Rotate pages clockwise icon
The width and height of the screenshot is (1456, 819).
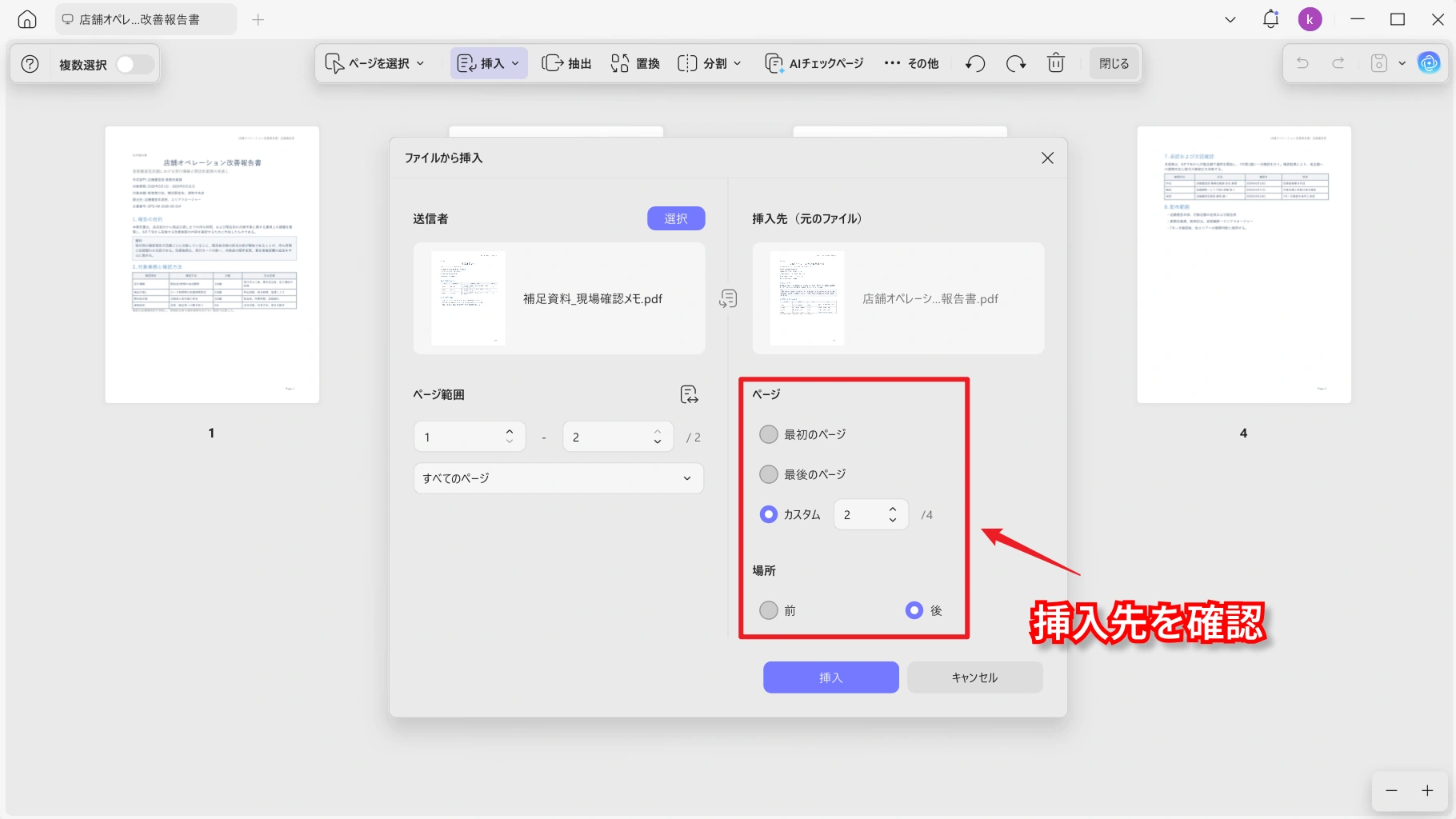[1016, 63]
